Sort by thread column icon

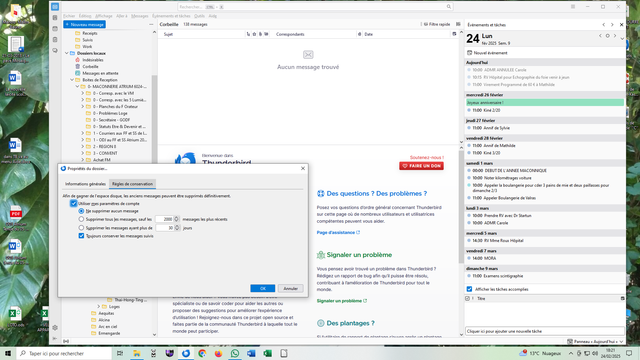(248, 34)
